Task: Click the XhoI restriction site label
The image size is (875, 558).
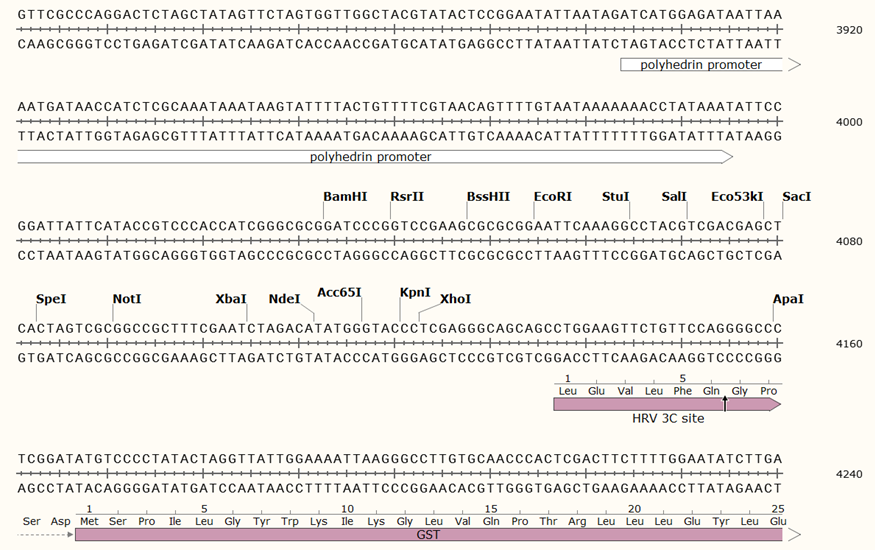Action: [455, 299]
